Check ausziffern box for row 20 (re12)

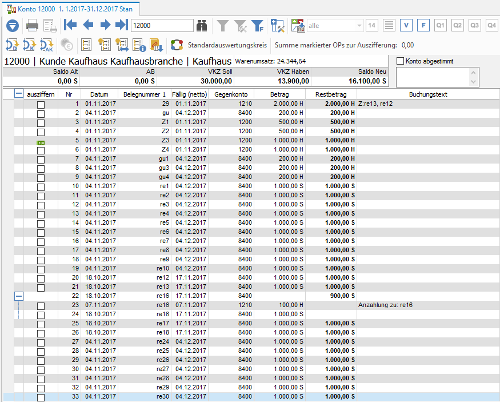point(41,279)
